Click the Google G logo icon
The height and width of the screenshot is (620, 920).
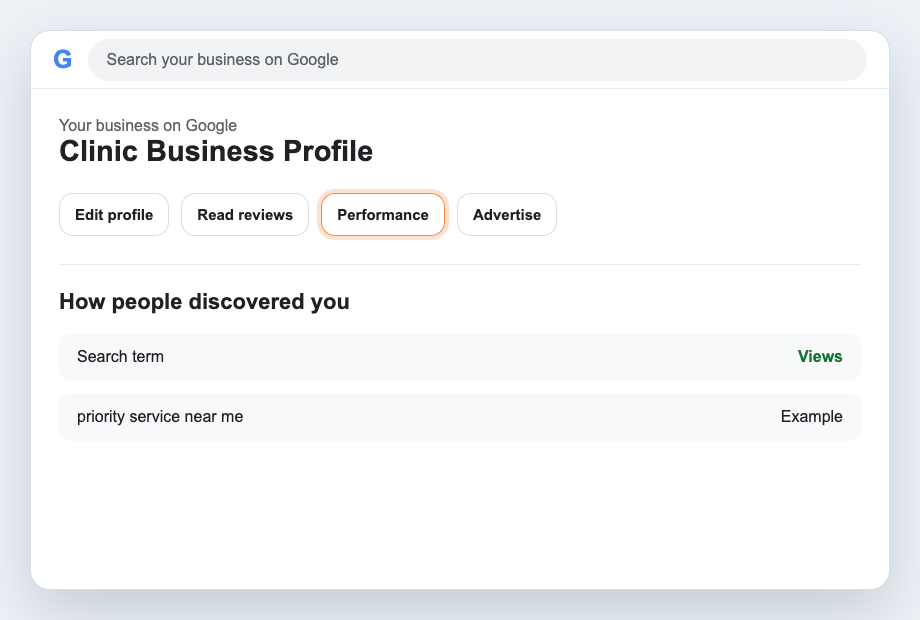[63, 59]
